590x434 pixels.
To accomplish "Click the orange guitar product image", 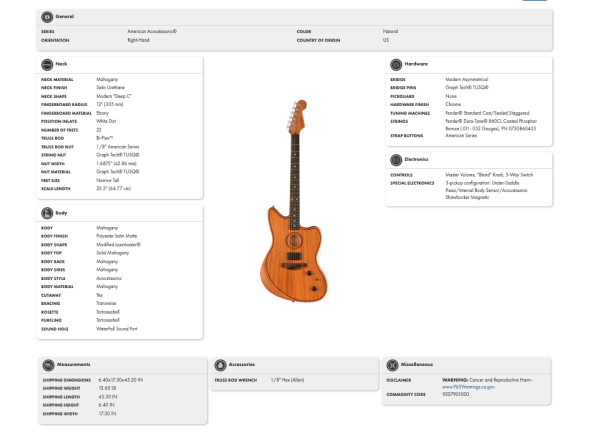I will pos(294,201).
